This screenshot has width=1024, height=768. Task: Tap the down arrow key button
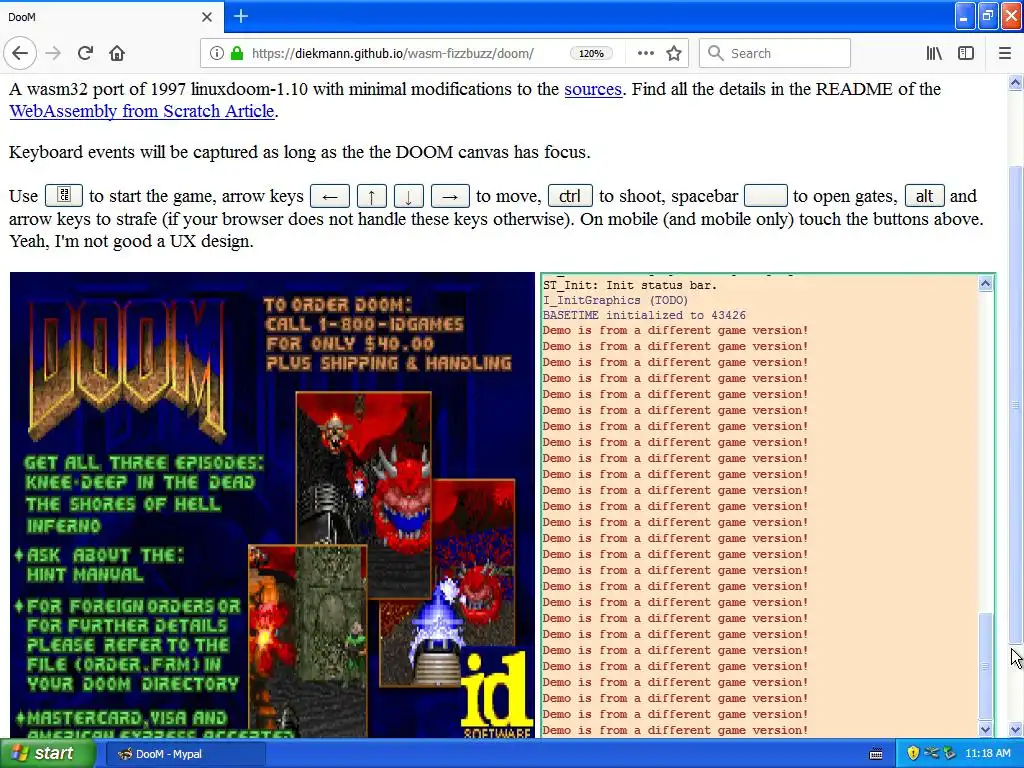click(x=409, y=196)
